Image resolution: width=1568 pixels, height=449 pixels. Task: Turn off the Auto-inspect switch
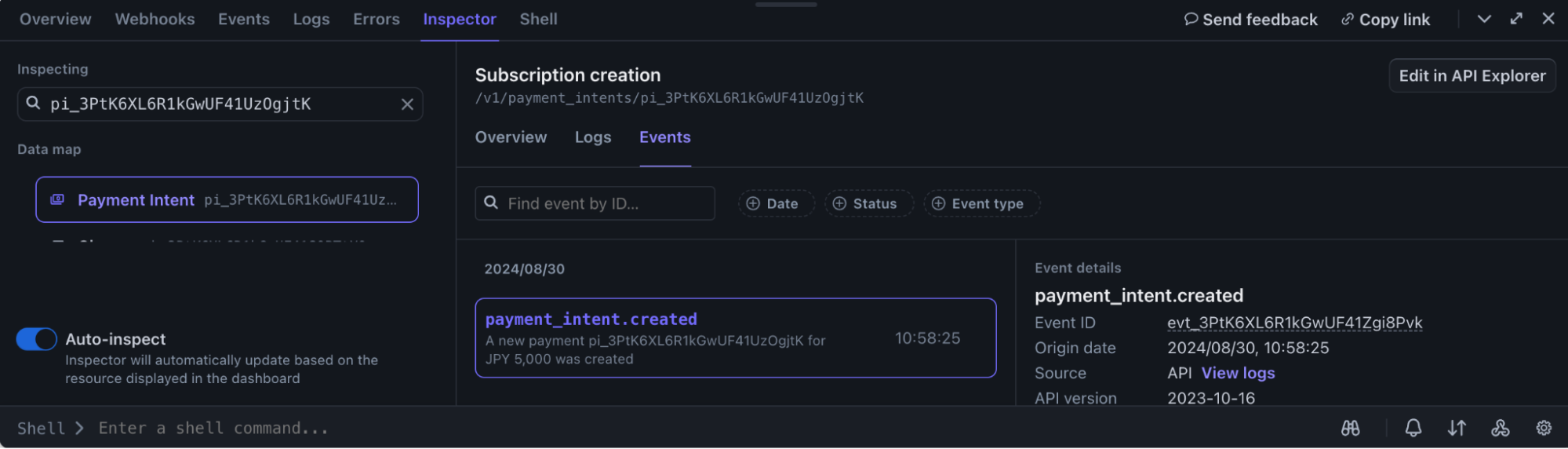click(37, 339)
